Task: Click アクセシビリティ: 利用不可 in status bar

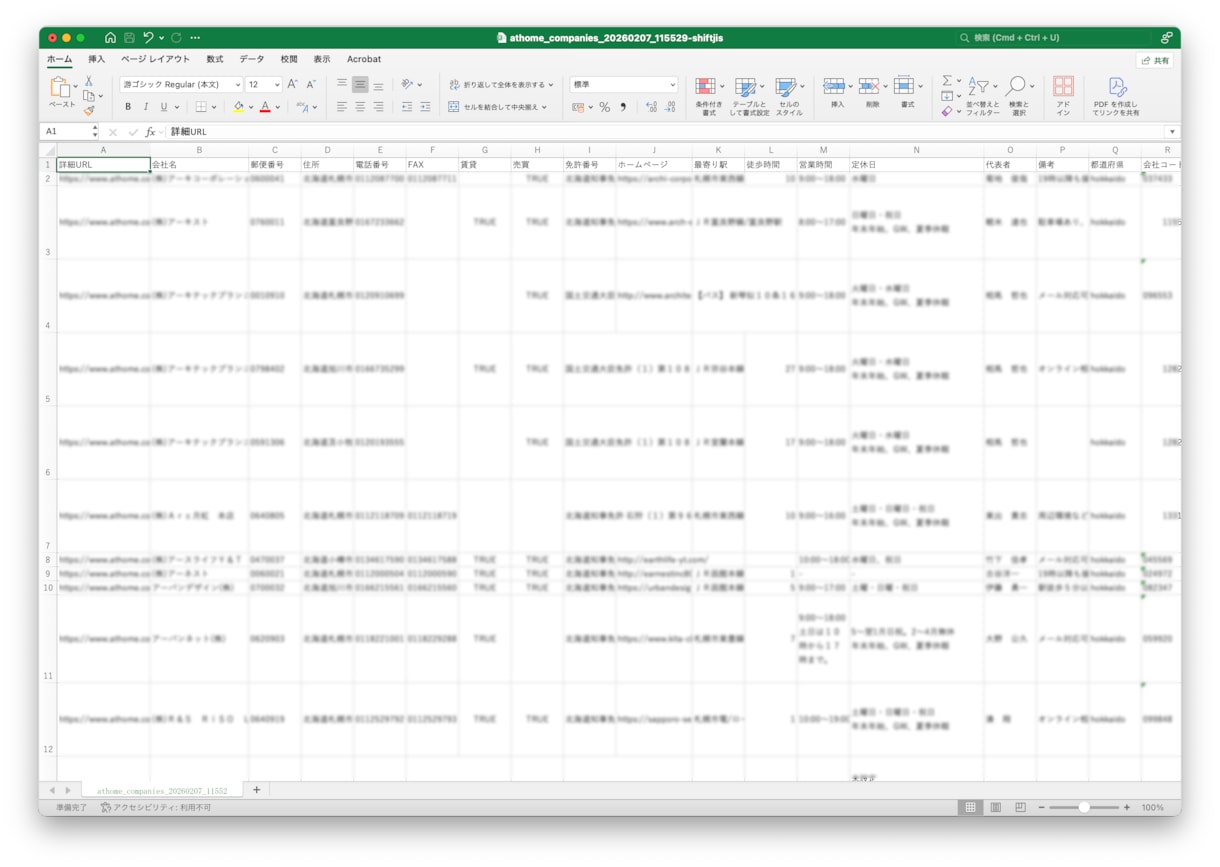Action: 155,807
